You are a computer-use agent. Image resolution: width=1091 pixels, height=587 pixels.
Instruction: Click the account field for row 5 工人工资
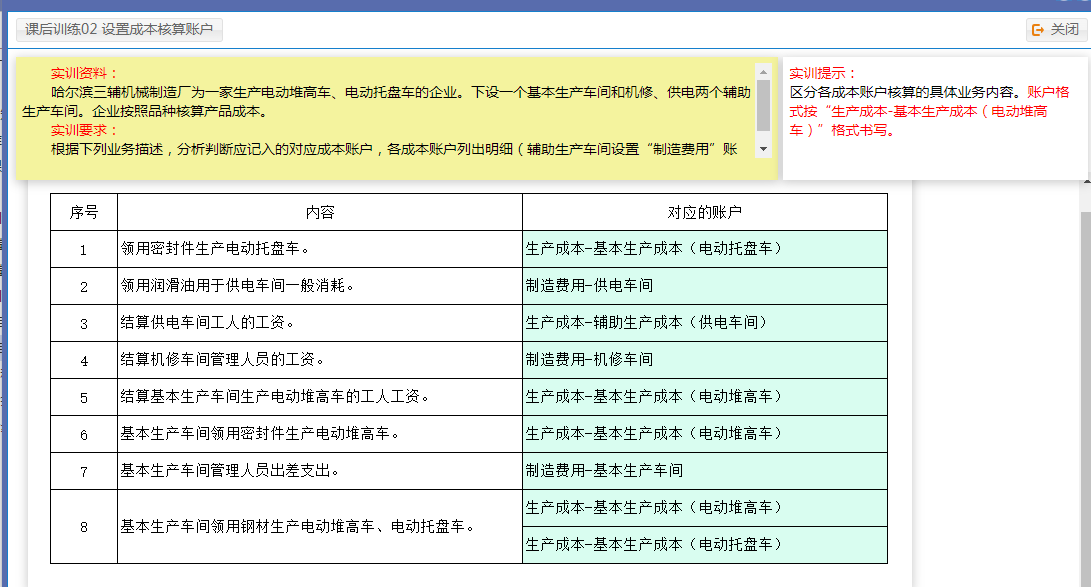tap(705, 396)
